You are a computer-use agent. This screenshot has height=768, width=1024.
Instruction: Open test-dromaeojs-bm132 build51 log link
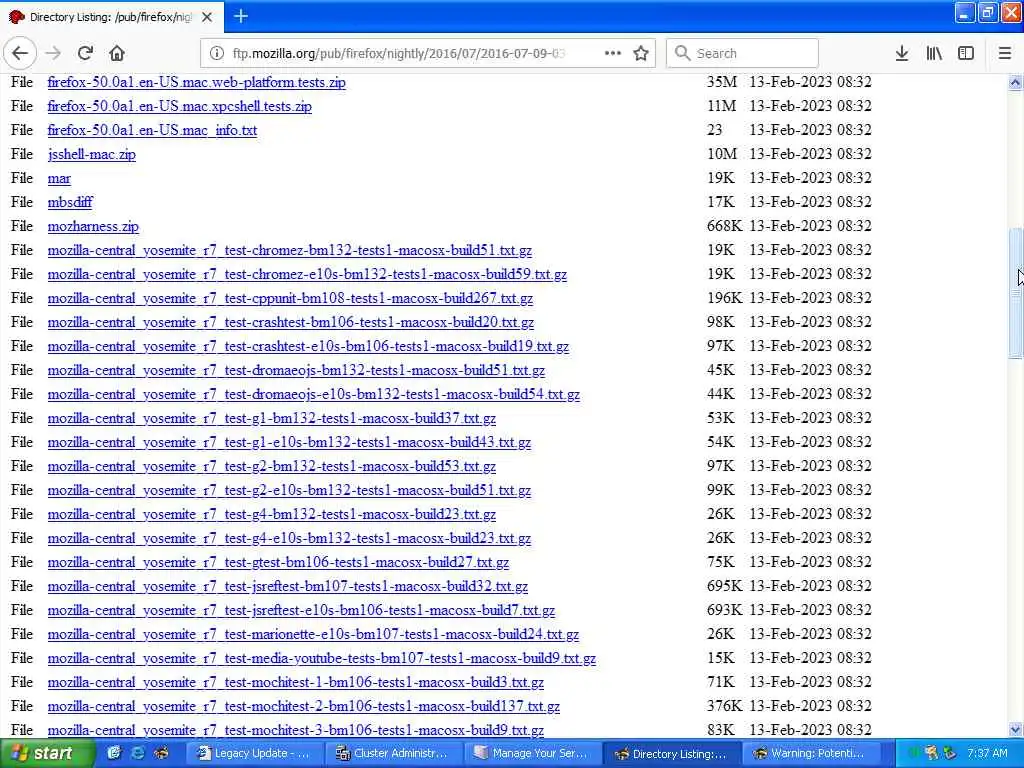click(296, 371)
